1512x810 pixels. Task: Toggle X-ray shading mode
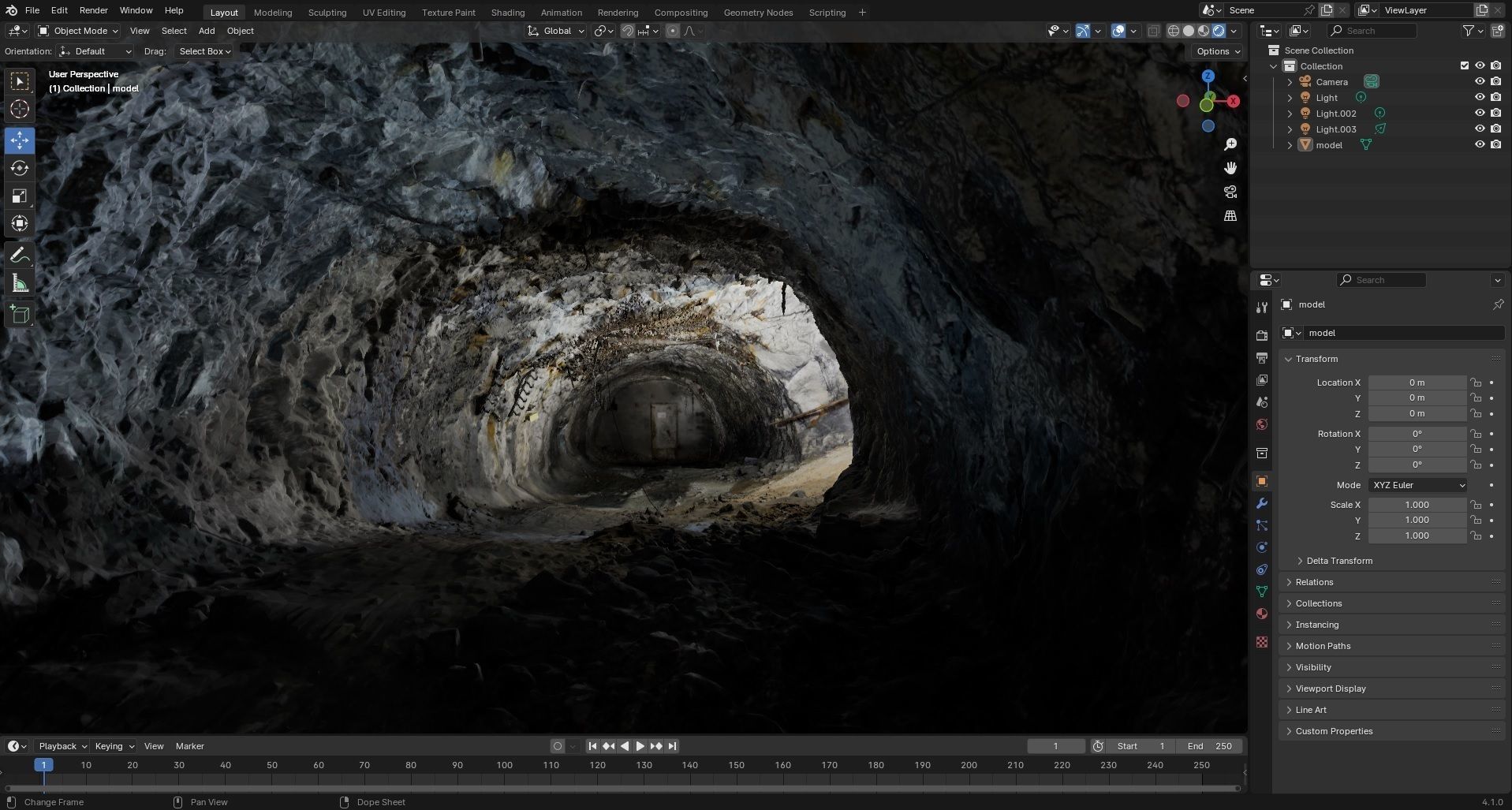pos(1153,31)
